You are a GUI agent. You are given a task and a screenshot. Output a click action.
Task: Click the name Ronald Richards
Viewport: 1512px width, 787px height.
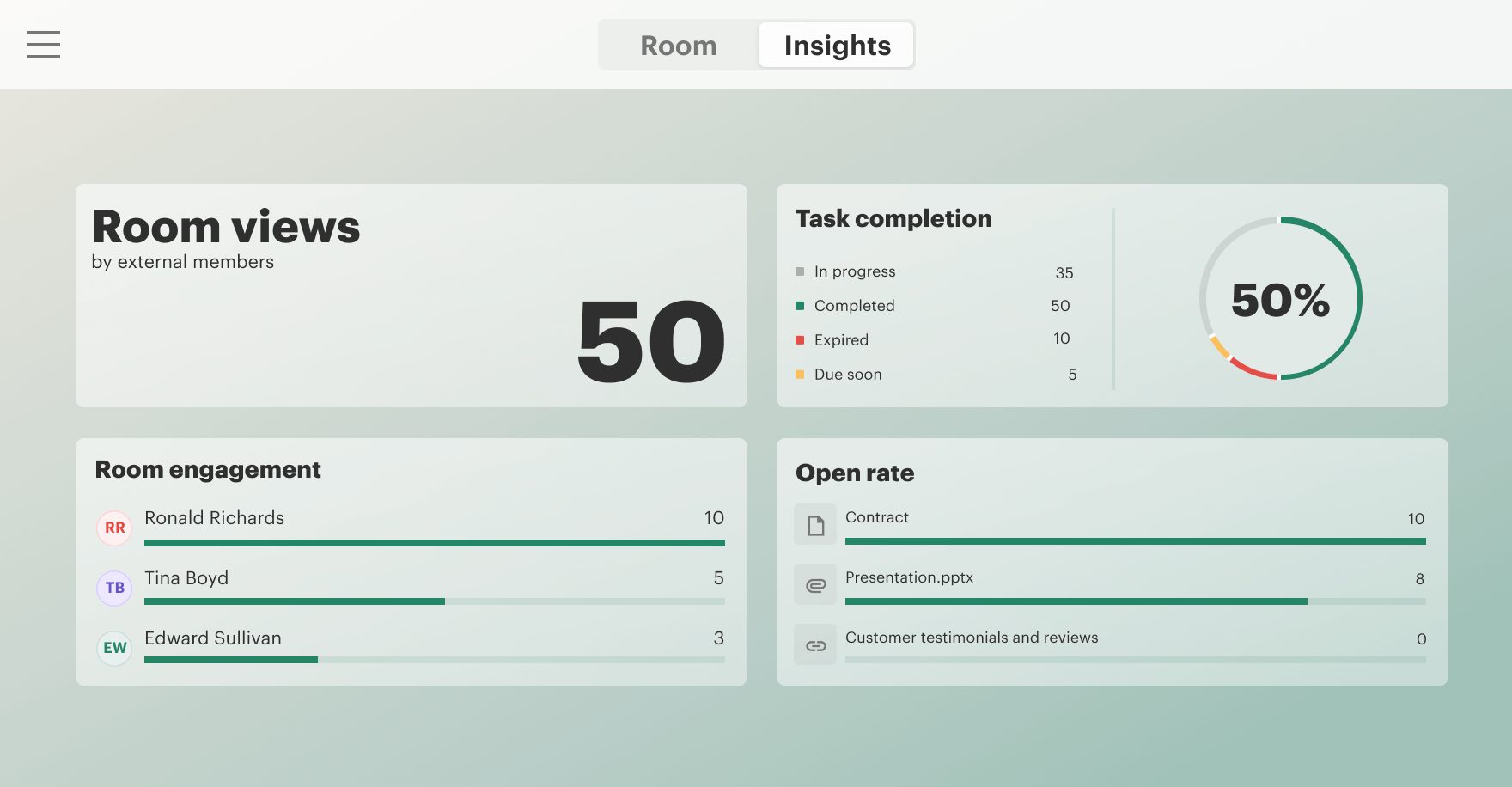(214, 518)
